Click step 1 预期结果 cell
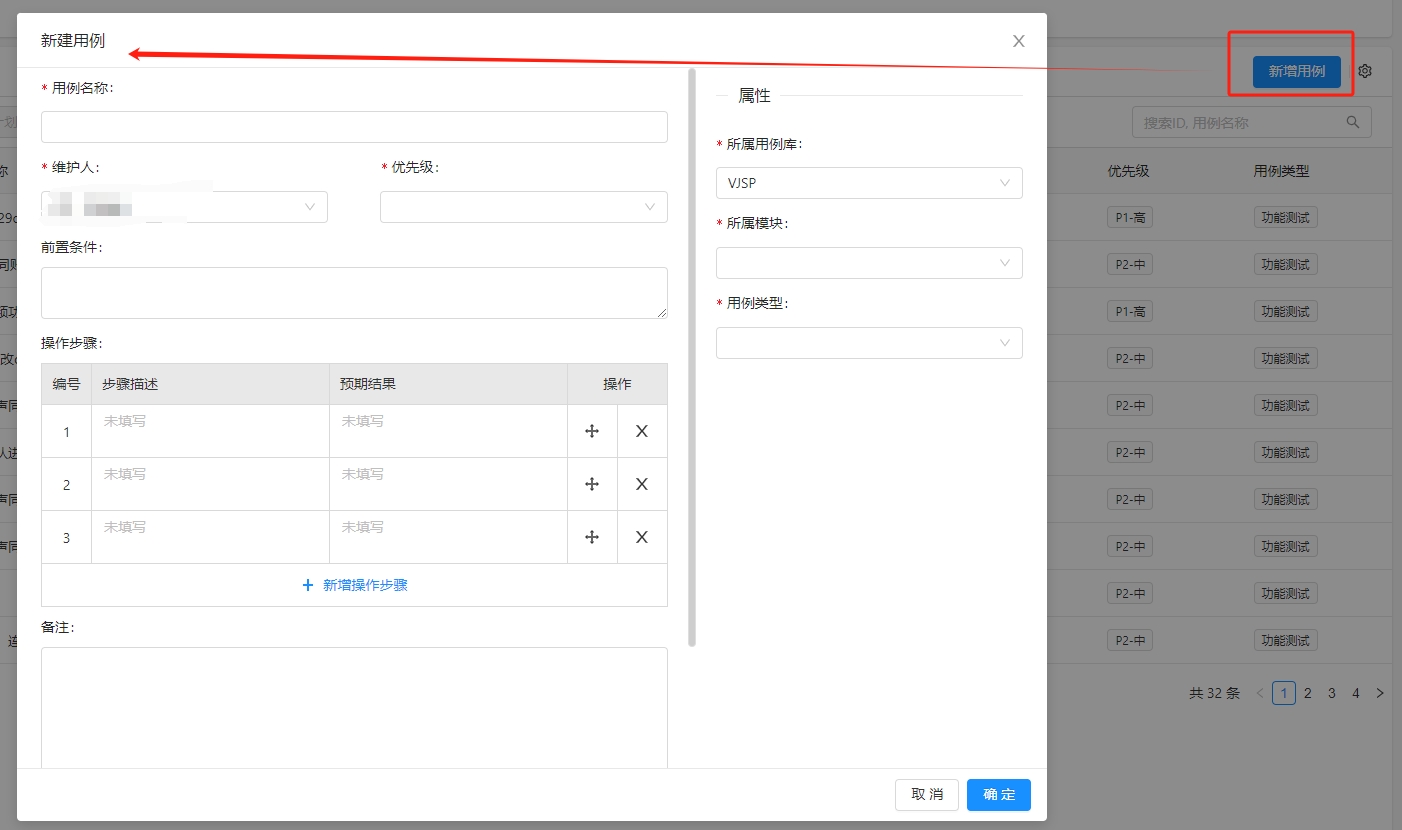 pyautogui.click(x=448, y=431)
